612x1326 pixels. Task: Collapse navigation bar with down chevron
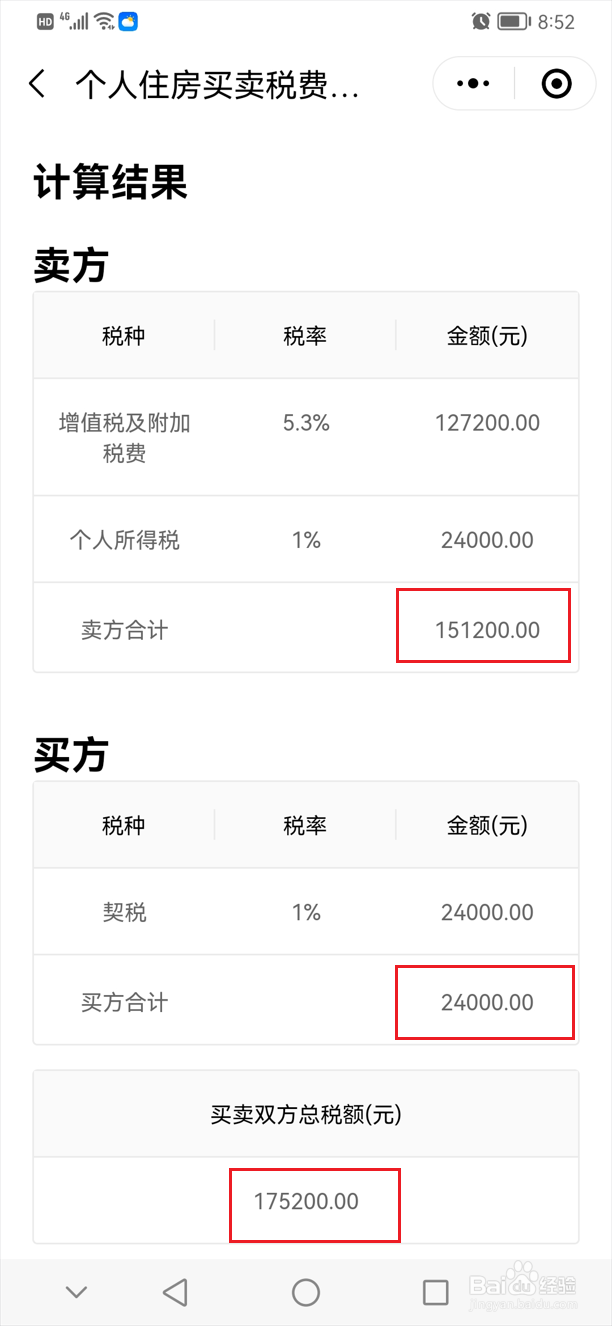76,1292
